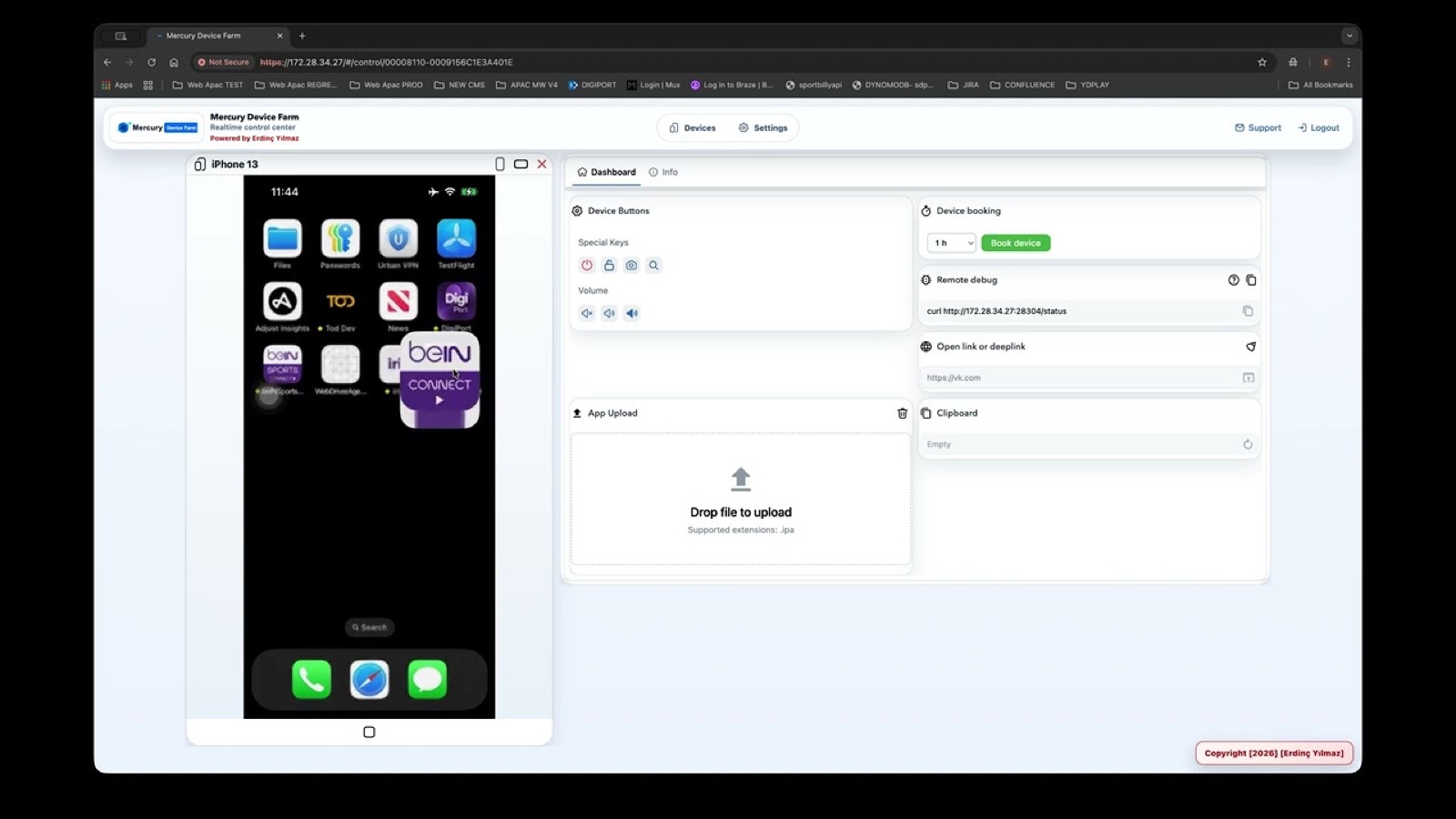The height and width of the screenshot is (819, 1456).
Task: Open the CONFLUENCE bookmark folder
Action: click(1023, 85)
